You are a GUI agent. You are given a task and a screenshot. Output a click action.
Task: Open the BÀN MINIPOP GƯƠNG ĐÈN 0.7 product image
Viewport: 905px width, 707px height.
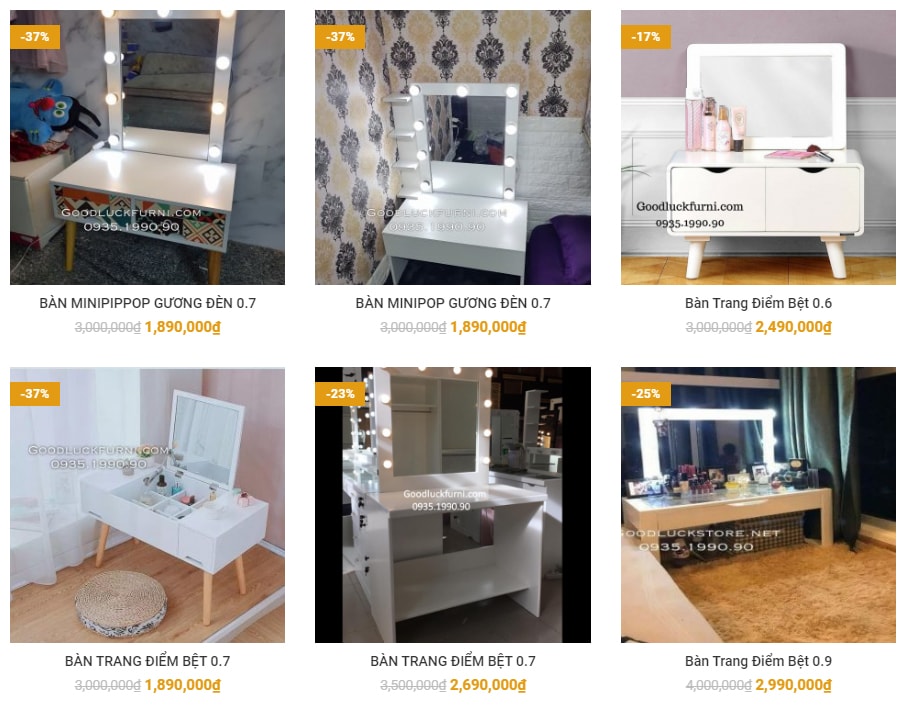point(452,147)
